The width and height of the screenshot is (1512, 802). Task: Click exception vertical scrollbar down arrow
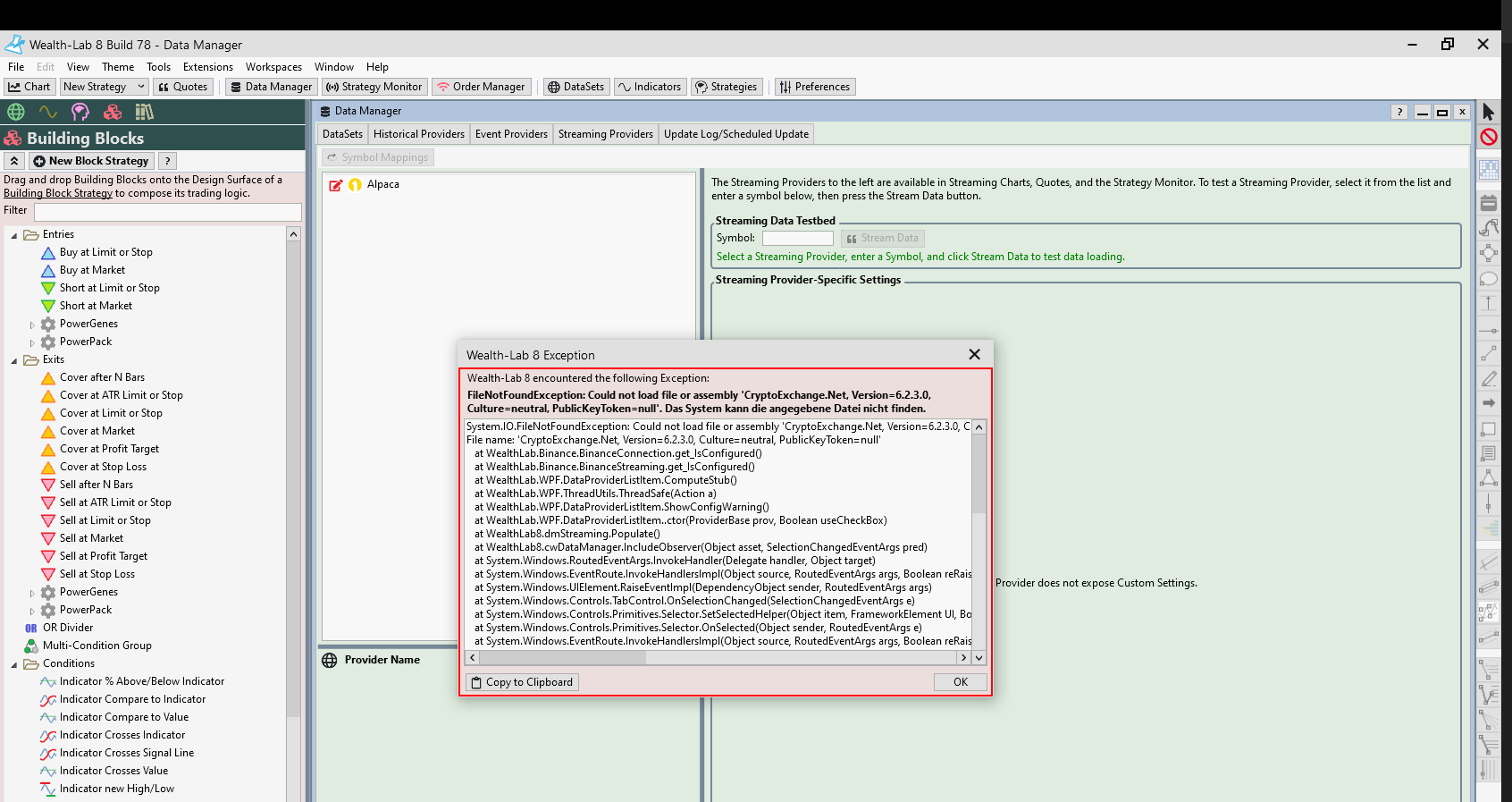click(979, 658)
